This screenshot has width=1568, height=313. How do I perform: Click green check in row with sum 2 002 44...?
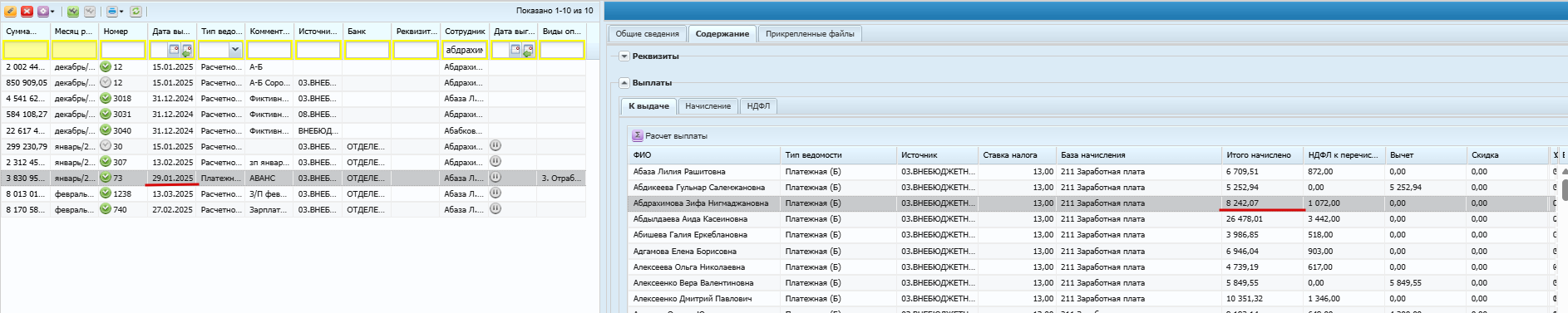106,66
